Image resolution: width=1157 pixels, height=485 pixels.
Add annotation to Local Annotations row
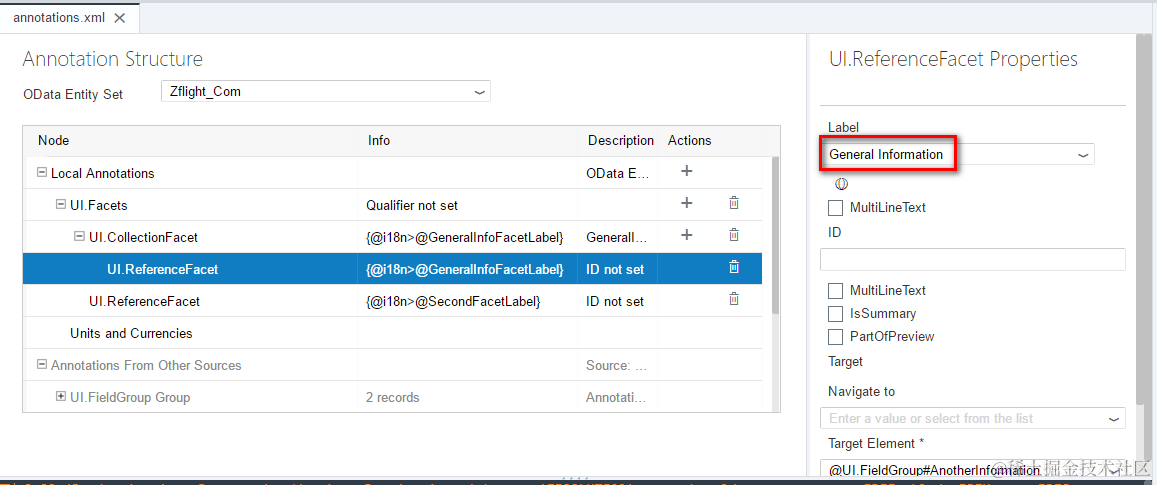(x=686, y=171)
